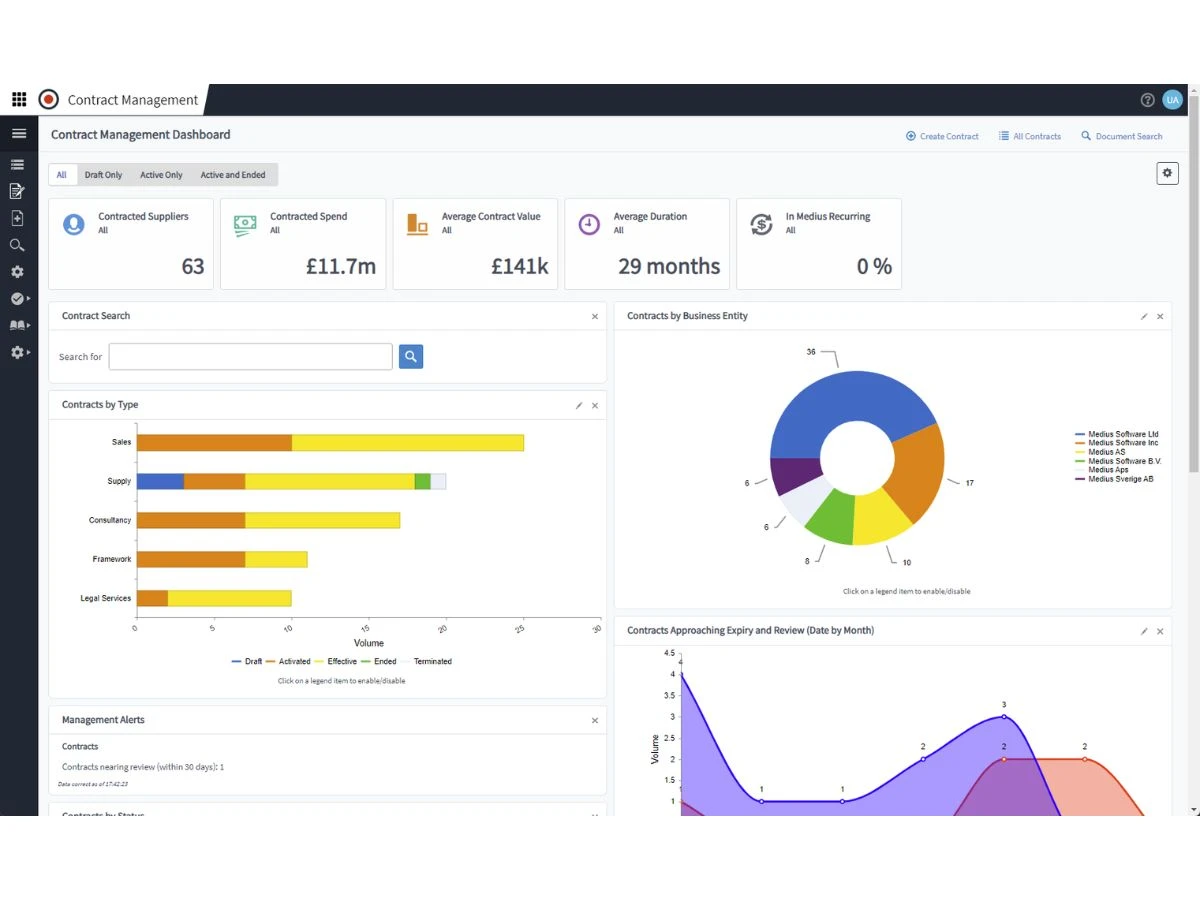1200x900 pixels.
Task: Open dashboard settings gear button
Action: pos(1167,173)
